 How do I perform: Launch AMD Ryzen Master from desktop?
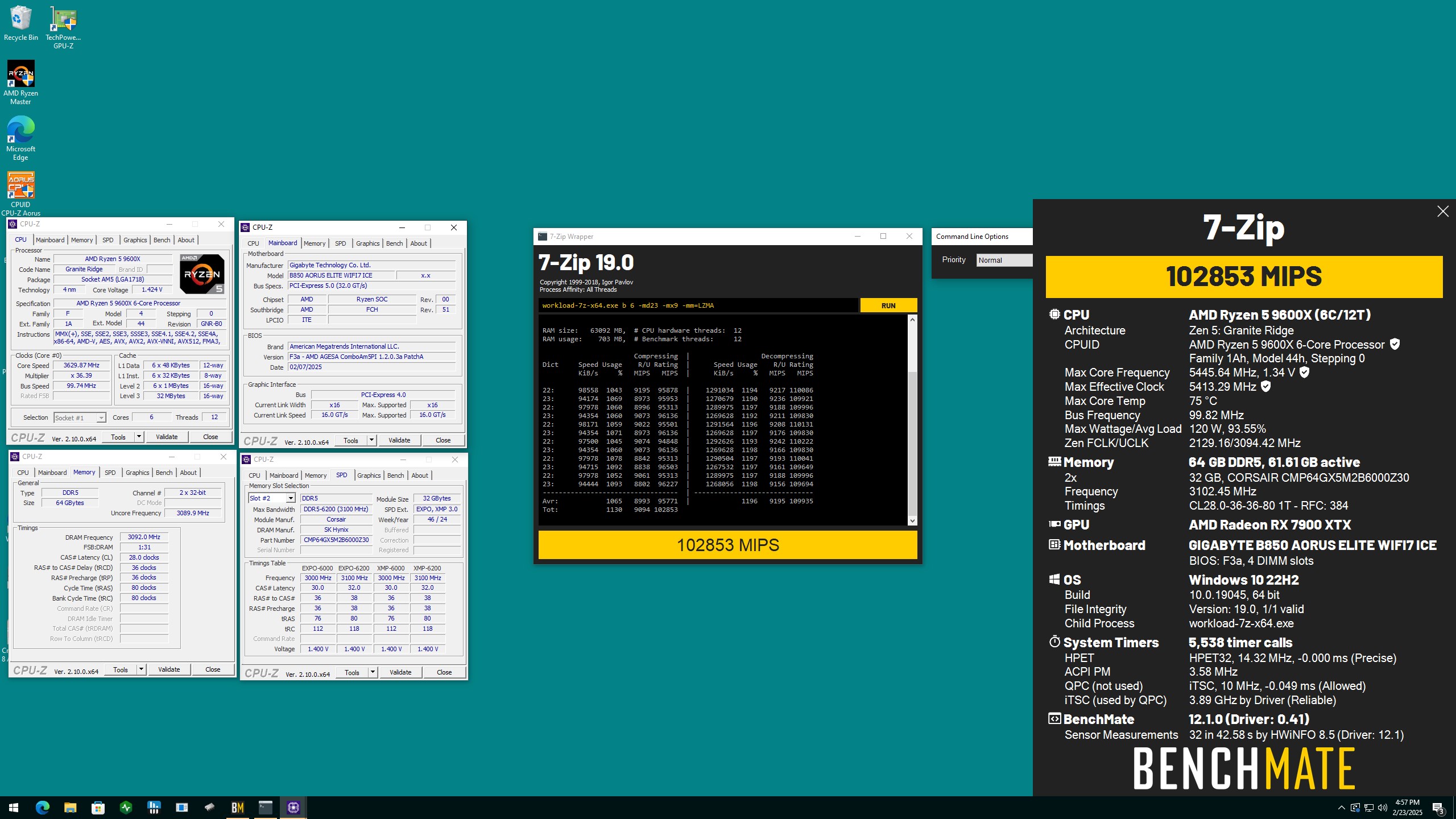tap(20, 83)
